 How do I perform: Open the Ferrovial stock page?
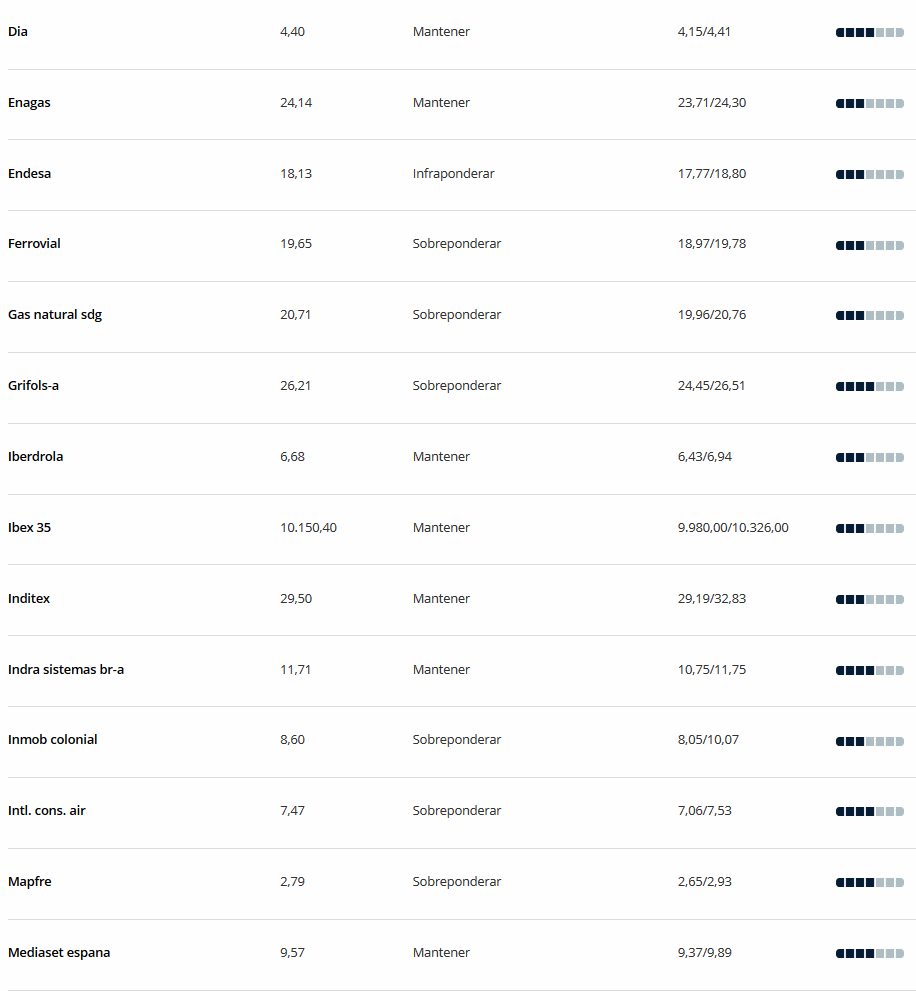34,243
